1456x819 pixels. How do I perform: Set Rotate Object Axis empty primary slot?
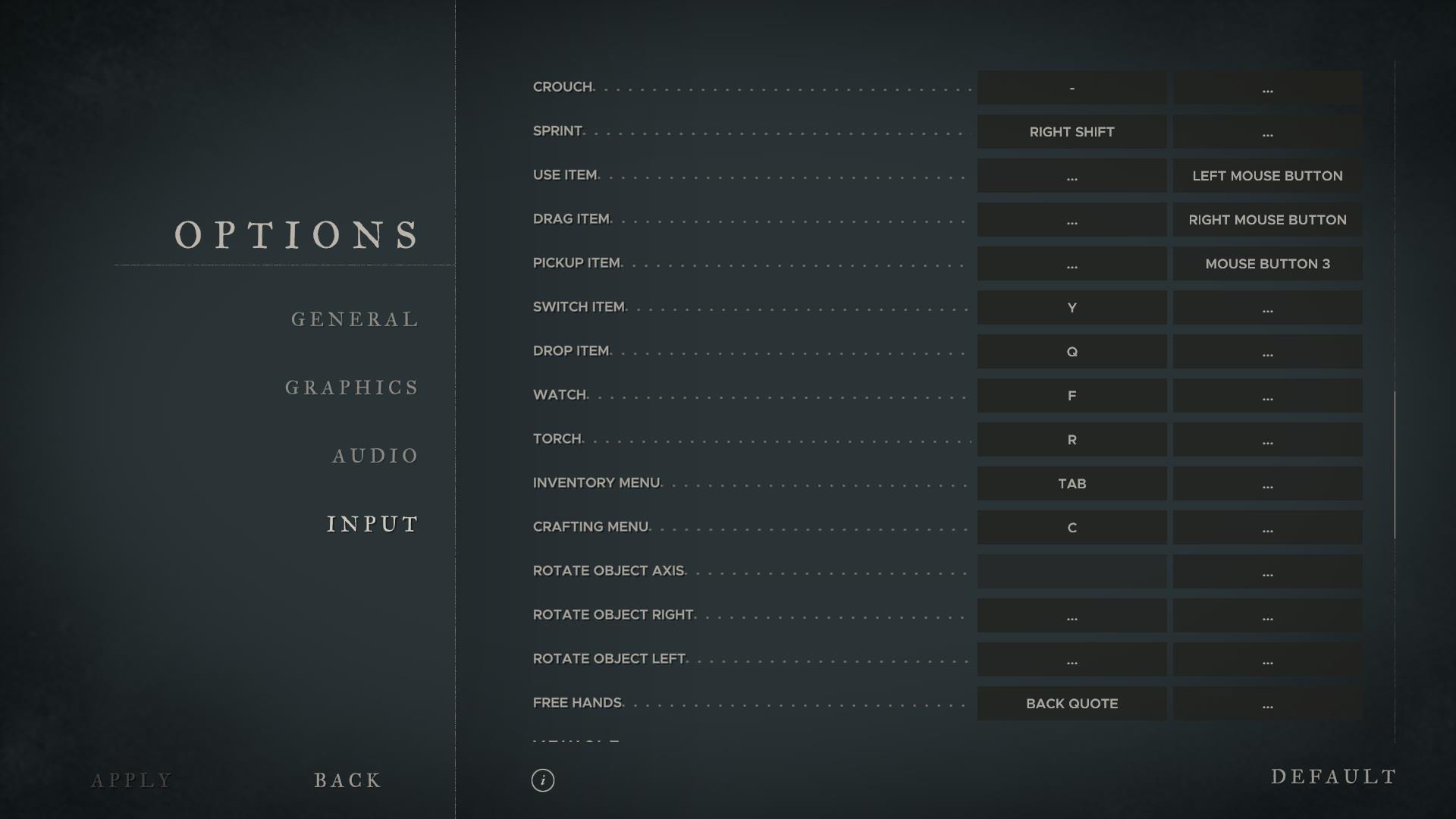(x=1072, y=572)
